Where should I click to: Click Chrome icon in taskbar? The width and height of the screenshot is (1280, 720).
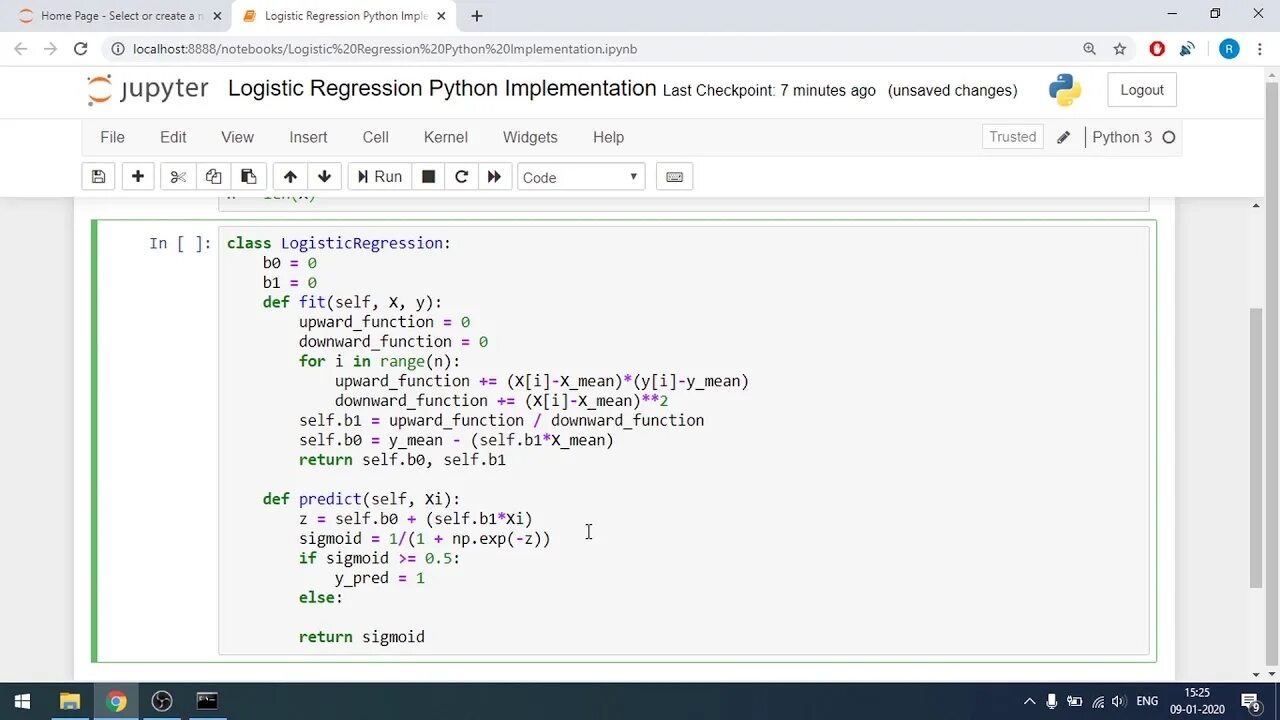click(x=116, y=701)
